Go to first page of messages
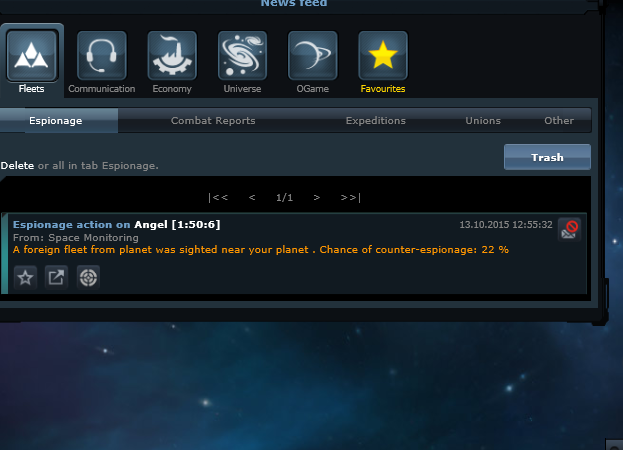 pos(218,197)
